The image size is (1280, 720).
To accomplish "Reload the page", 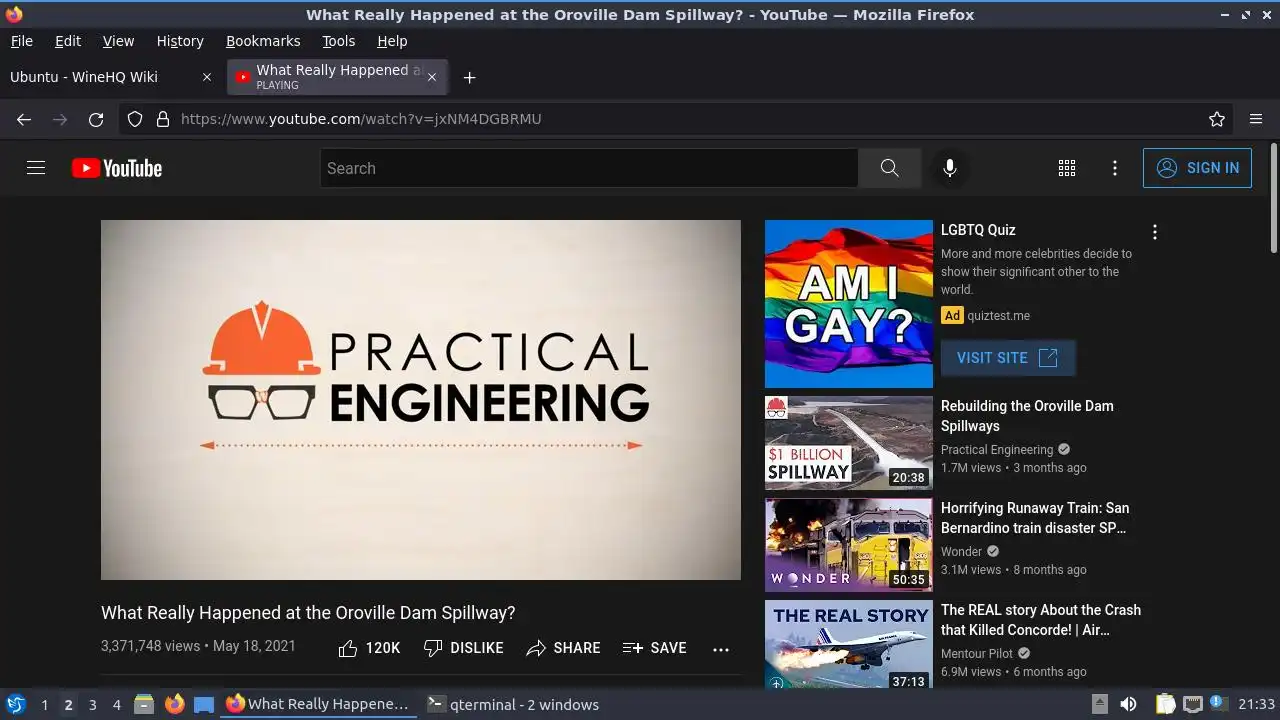I will point(96,119).
